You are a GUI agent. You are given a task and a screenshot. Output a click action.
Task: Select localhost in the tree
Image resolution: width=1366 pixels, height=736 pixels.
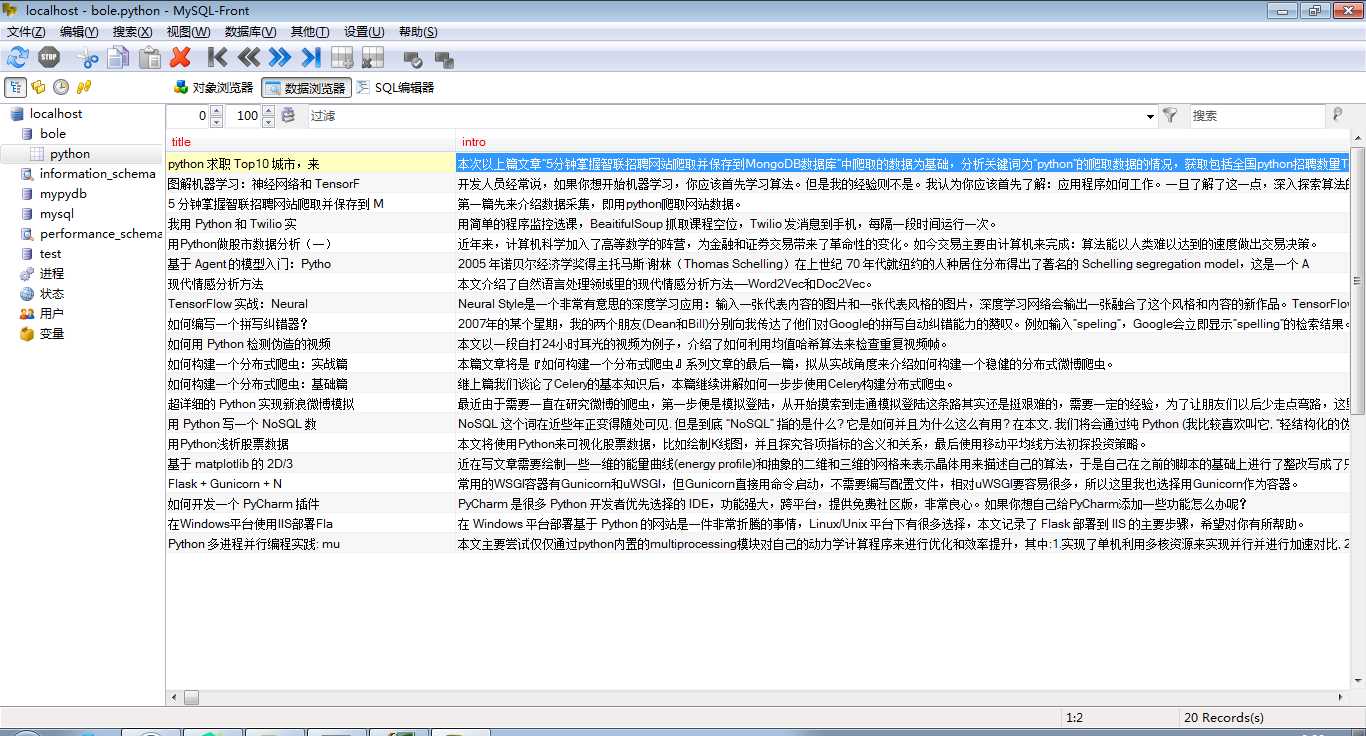click(x=56, y=114)
